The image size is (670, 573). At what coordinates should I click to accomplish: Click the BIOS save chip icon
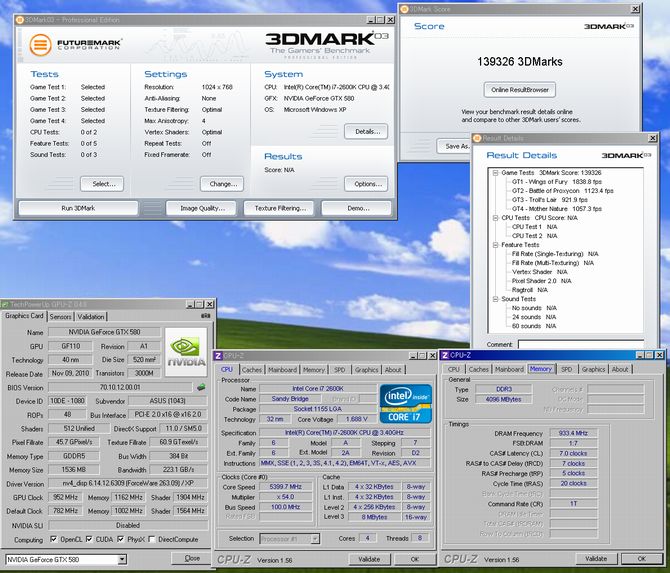[x=201, y=387]
